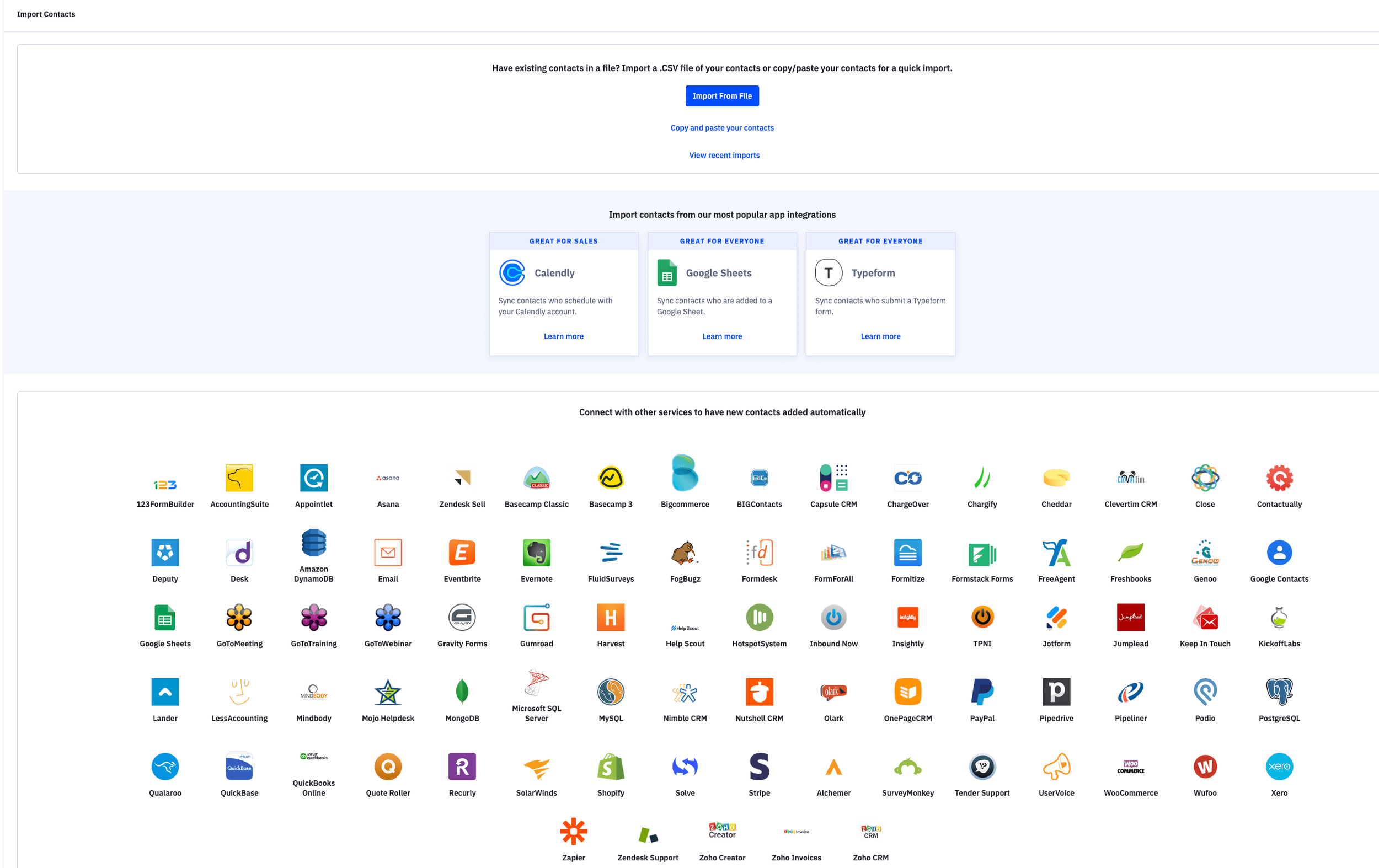This screenshot has width=1379, height=868.
Task: Open the Appointlet integration icon
Action: 313,478
